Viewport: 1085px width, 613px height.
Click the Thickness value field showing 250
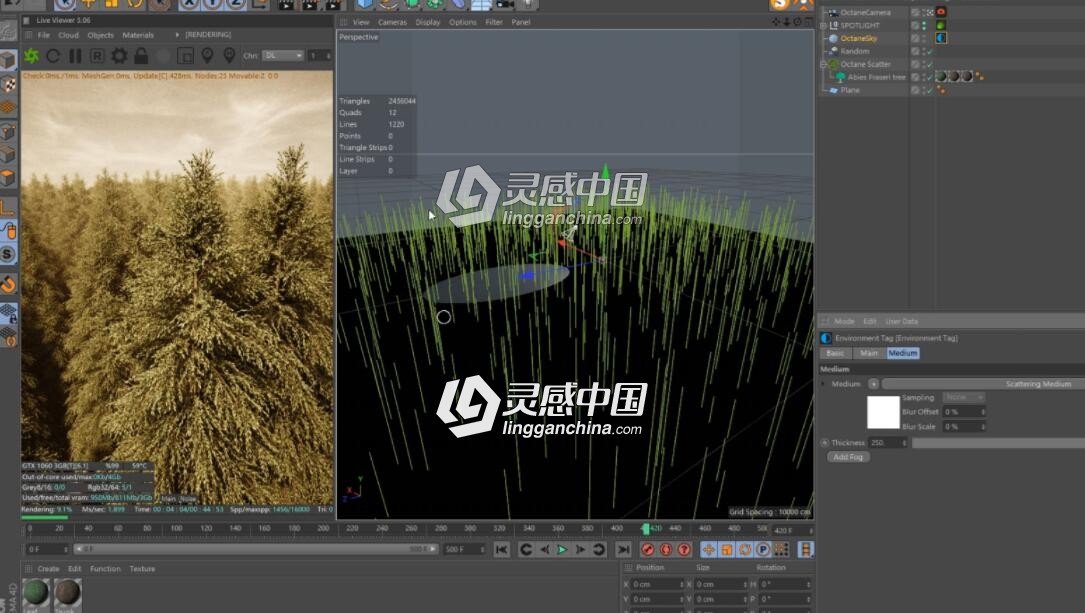888,443
